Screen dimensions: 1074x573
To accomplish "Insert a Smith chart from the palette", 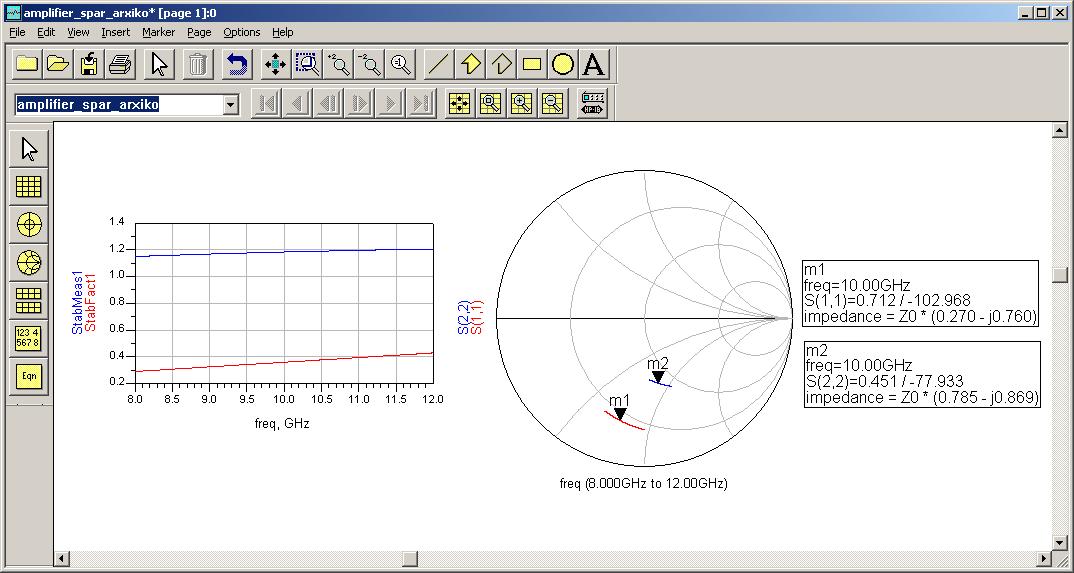I will click(x=29, y=262).
